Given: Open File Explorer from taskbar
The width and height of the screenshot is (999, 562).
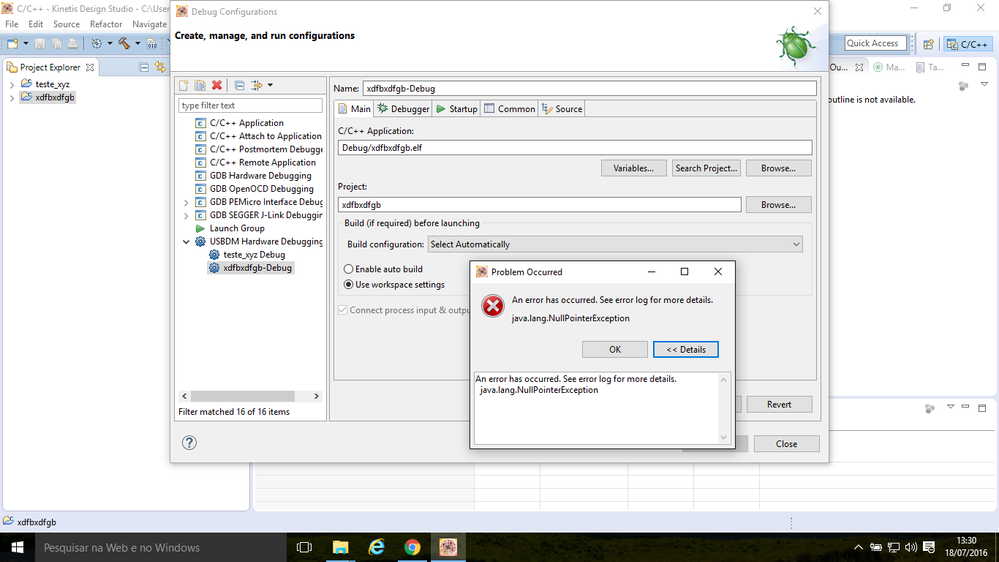Looking at the screenshot, I should pos(341,547).
